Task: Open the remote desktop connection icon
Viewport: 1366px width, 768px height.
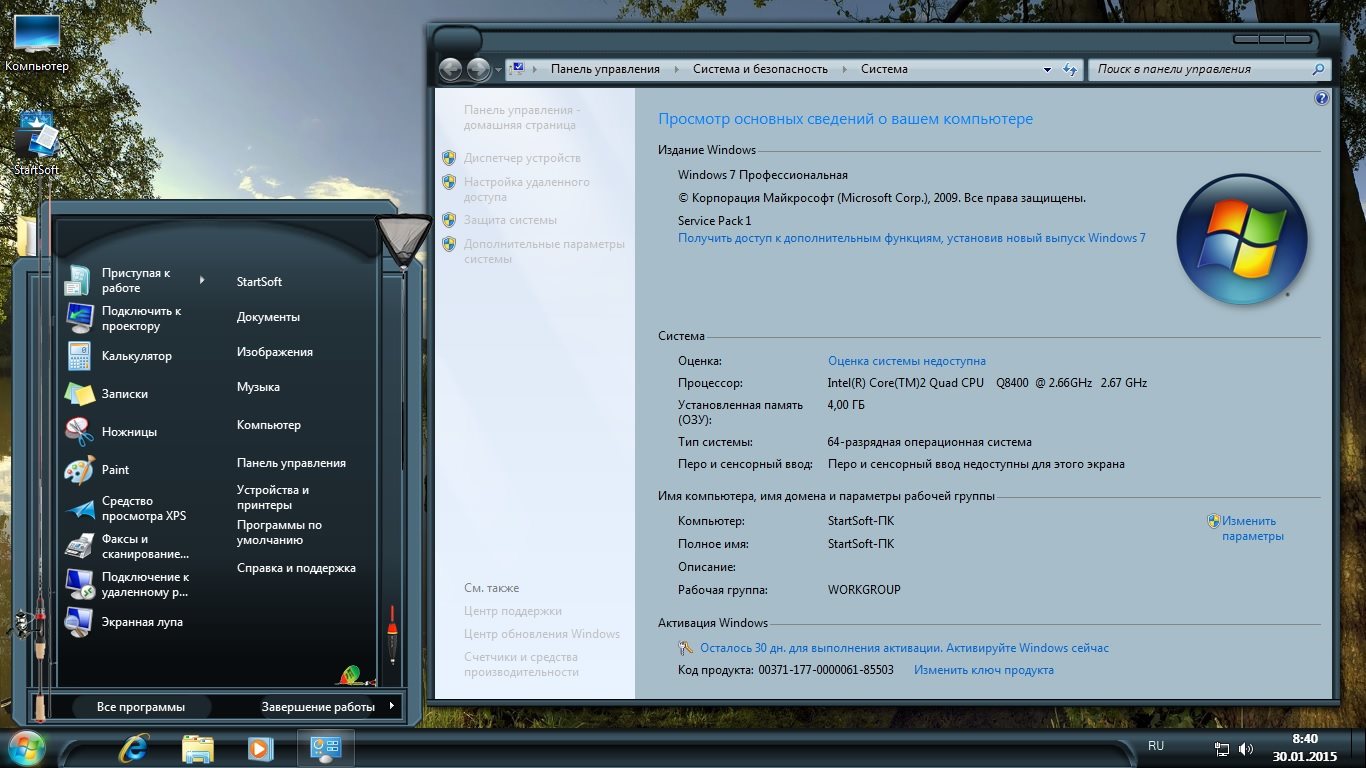Action: click(80, 584)
